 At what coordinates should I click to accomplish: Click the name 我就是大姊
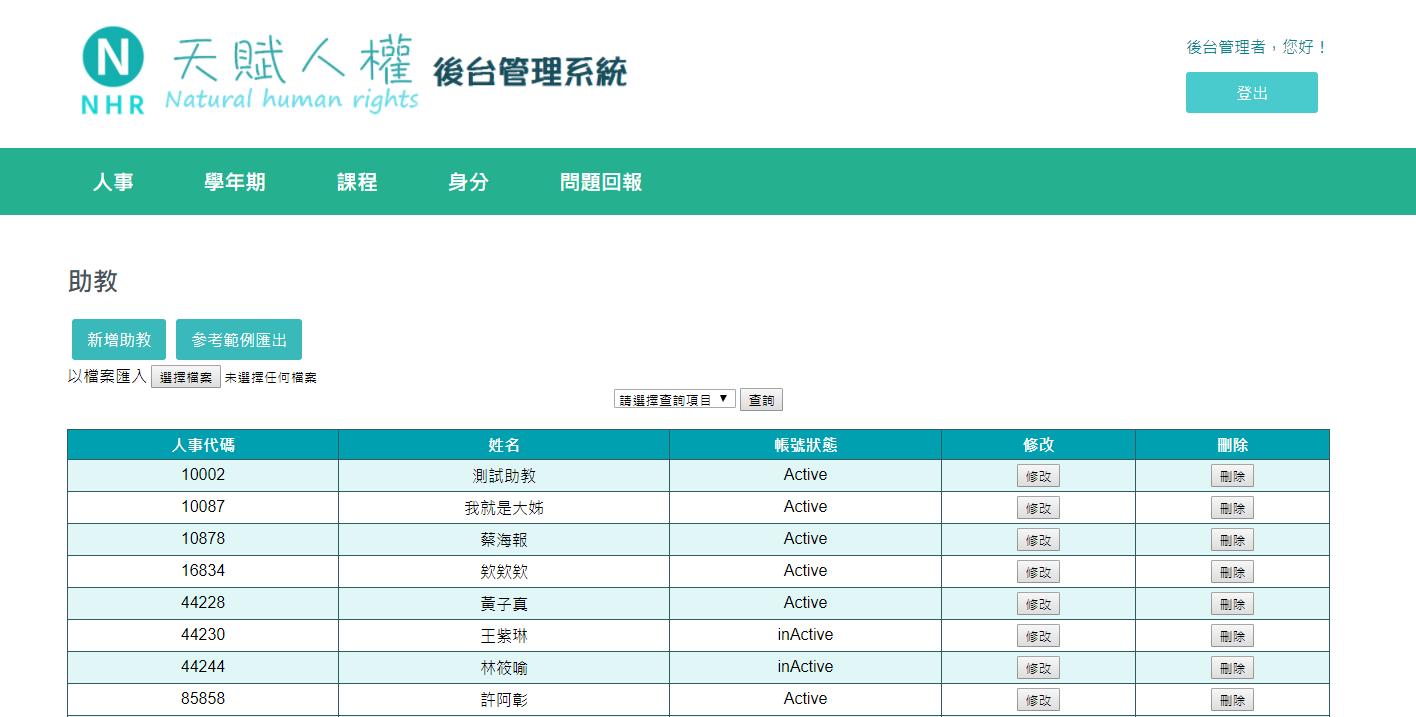click(x=504, y=508)
